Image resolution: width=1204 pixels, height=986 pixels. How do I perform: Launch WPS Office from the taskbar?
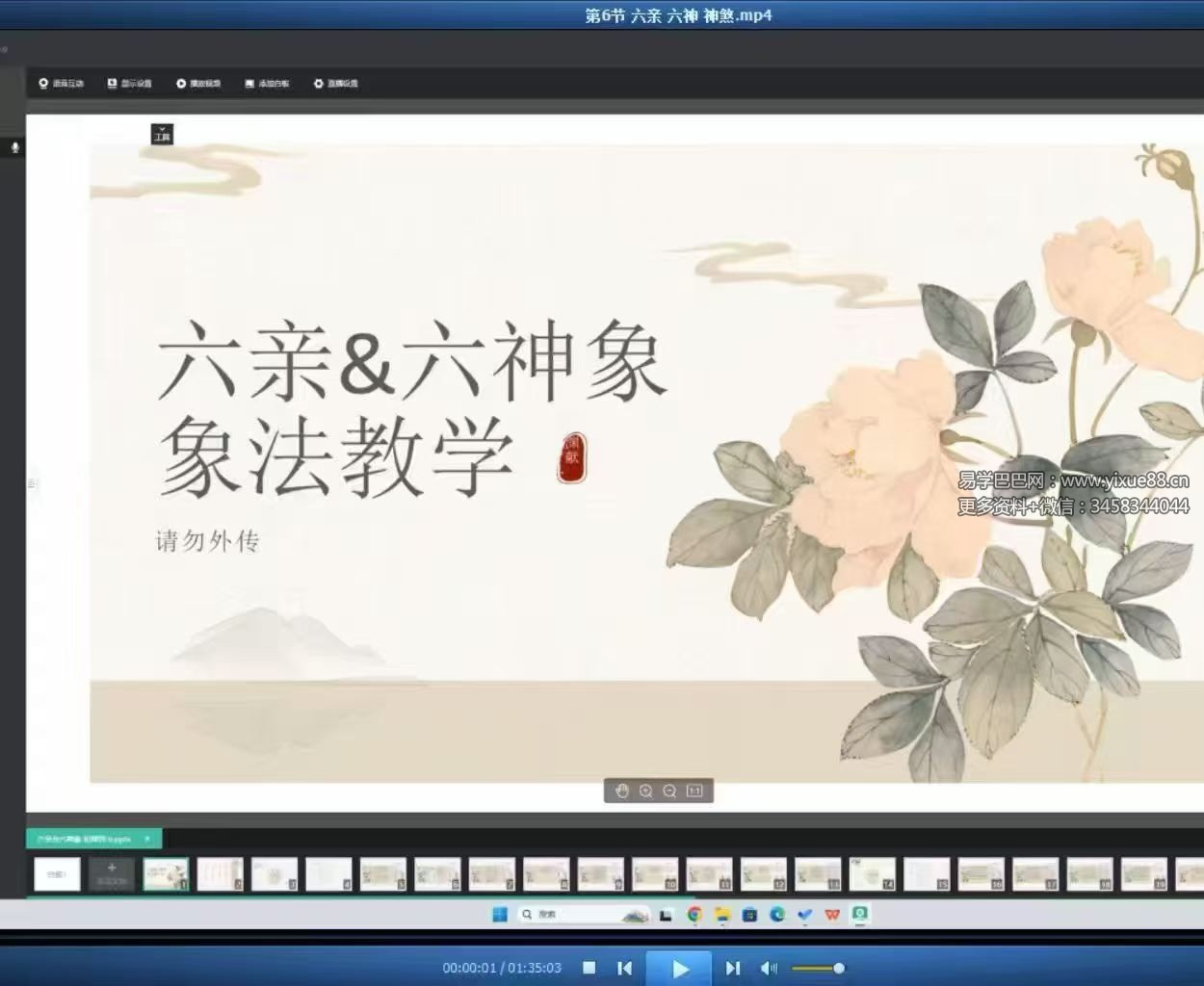832,915
